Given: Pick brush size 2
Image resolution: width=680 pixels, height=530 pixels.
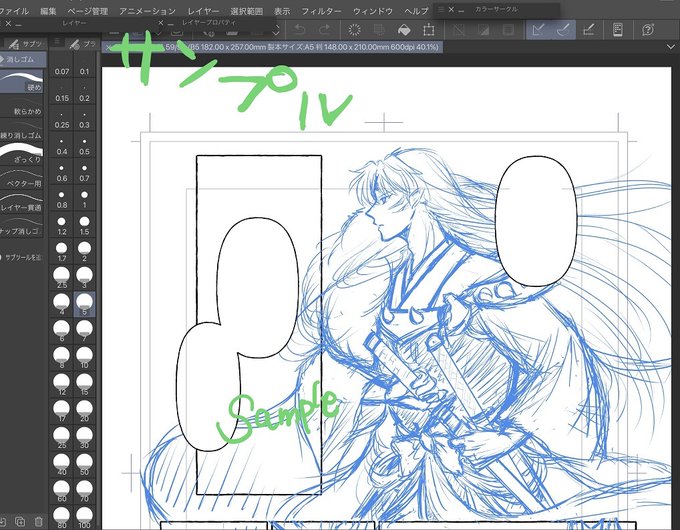Looking at the screenshot, I should (85, 253).
